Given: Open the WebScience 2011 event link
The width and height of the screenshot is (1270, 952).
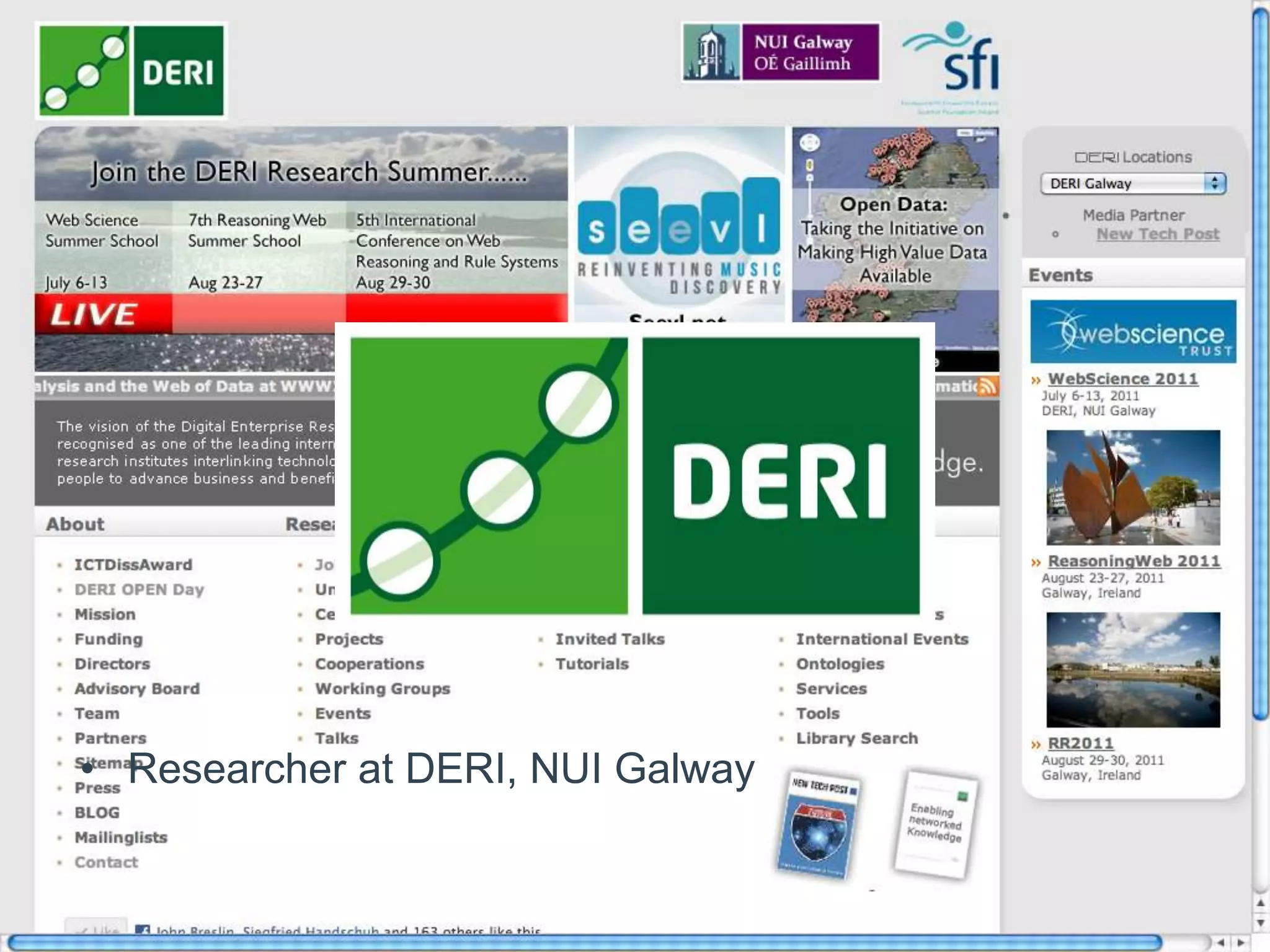Looking at the screenshot, I should click(x=1123, y=379).
